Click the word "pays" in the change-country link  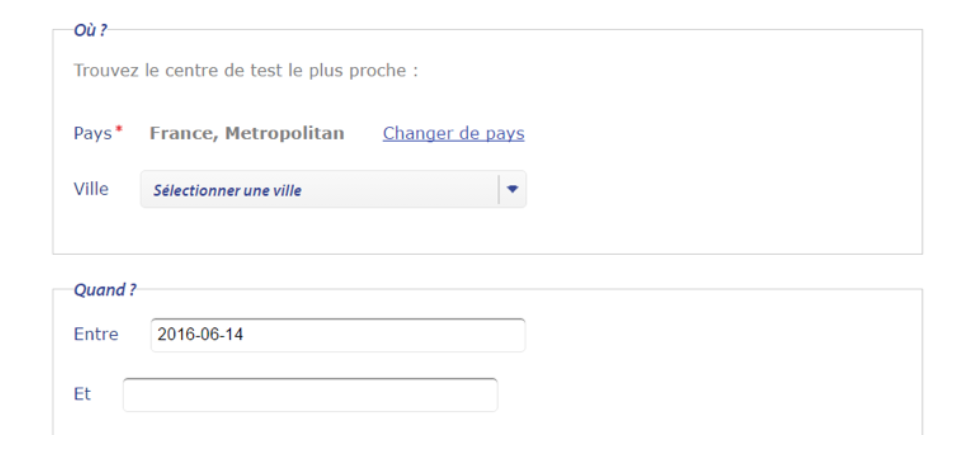[503, 133]
